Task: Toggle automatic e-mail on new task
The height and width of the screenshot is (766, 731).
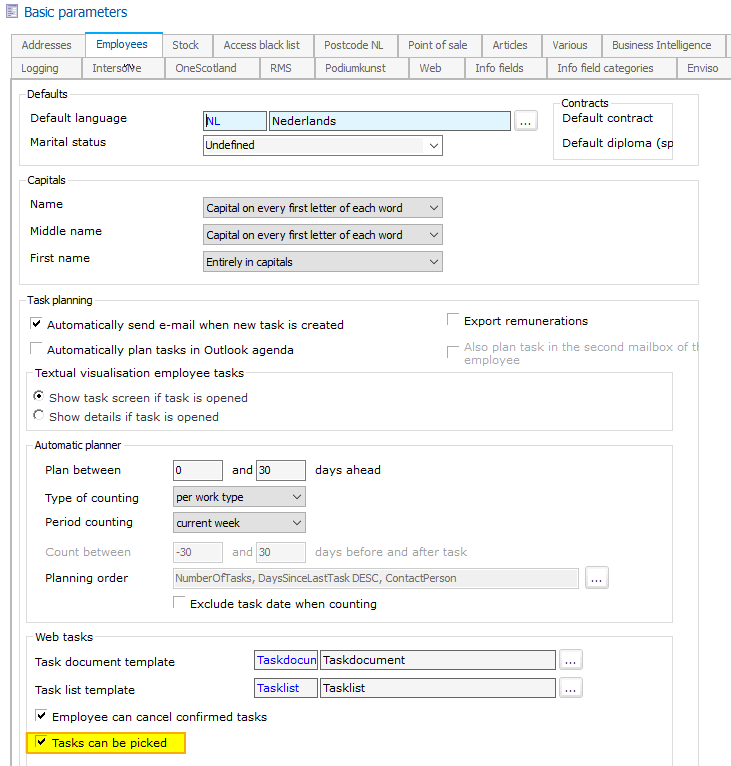Action: coord(38,324)
